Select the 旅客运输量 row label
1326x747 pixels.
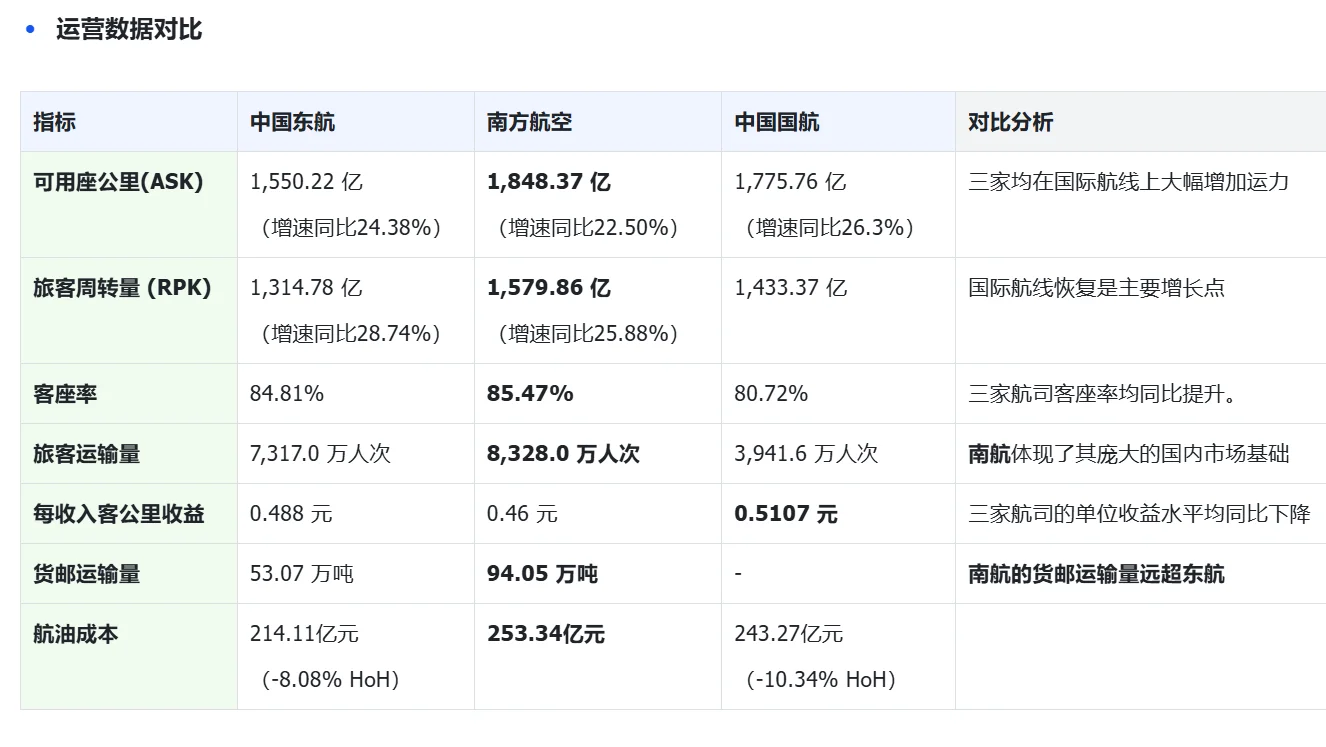tap(86, 454)
